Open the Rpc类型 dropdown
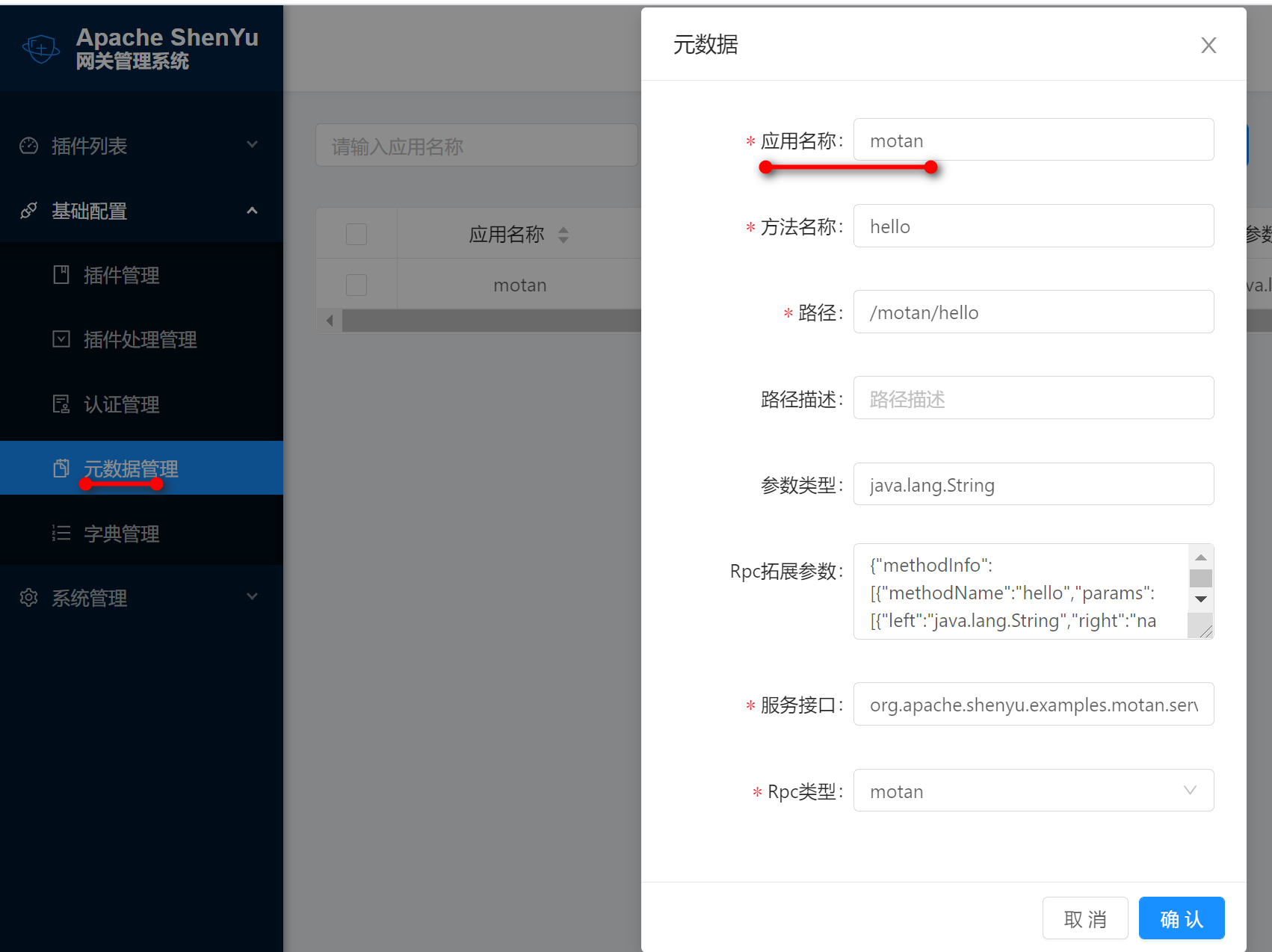Image resolution: width=1272 pixels, height=952 pixels. [1190, 790]
